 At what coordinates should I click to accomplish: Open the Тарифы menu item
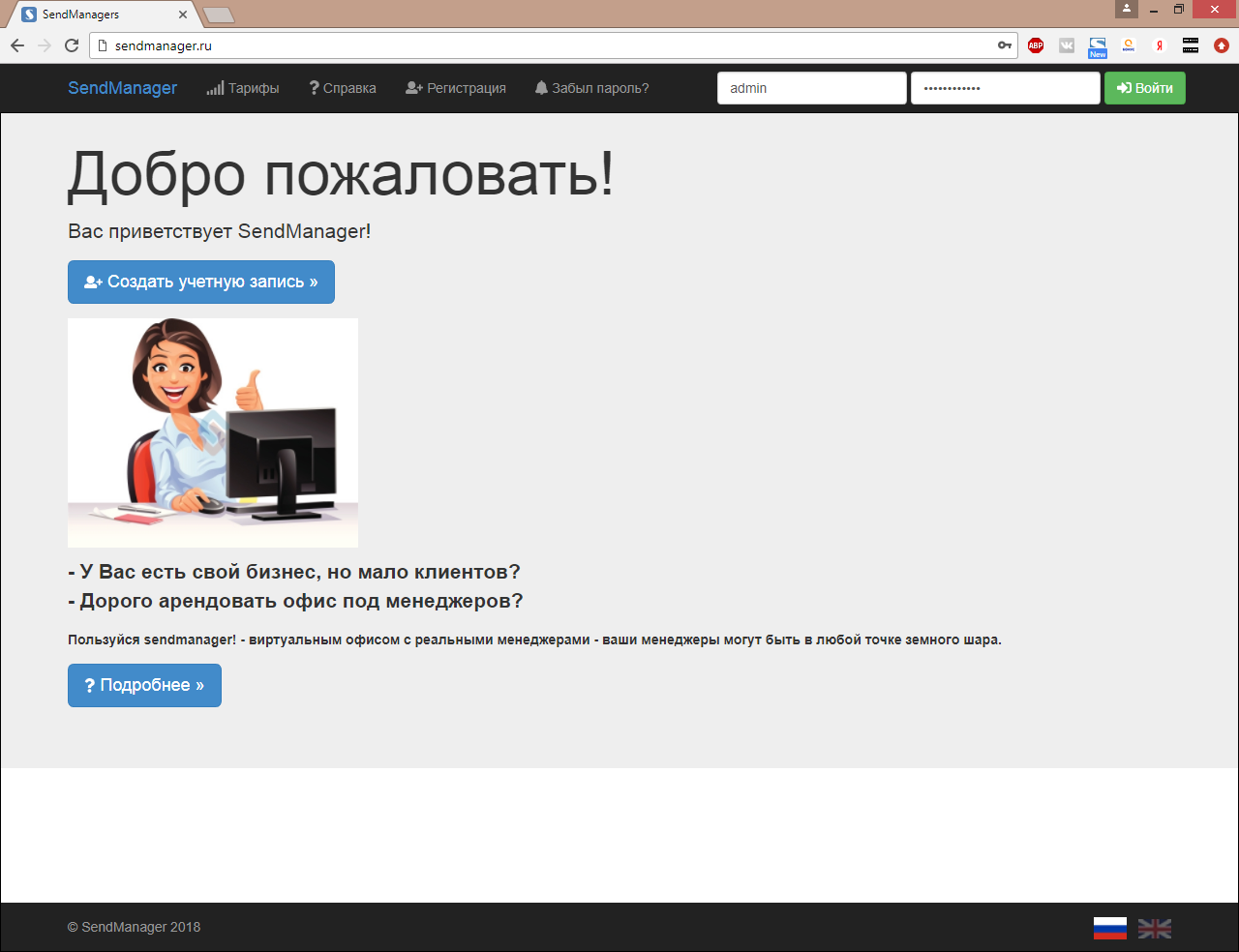[243, 88]
